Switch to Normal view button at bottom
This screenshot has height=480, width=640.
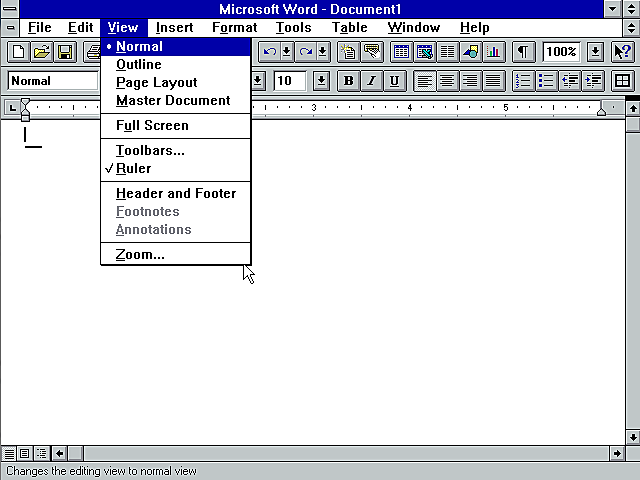[x=9, y=453]
